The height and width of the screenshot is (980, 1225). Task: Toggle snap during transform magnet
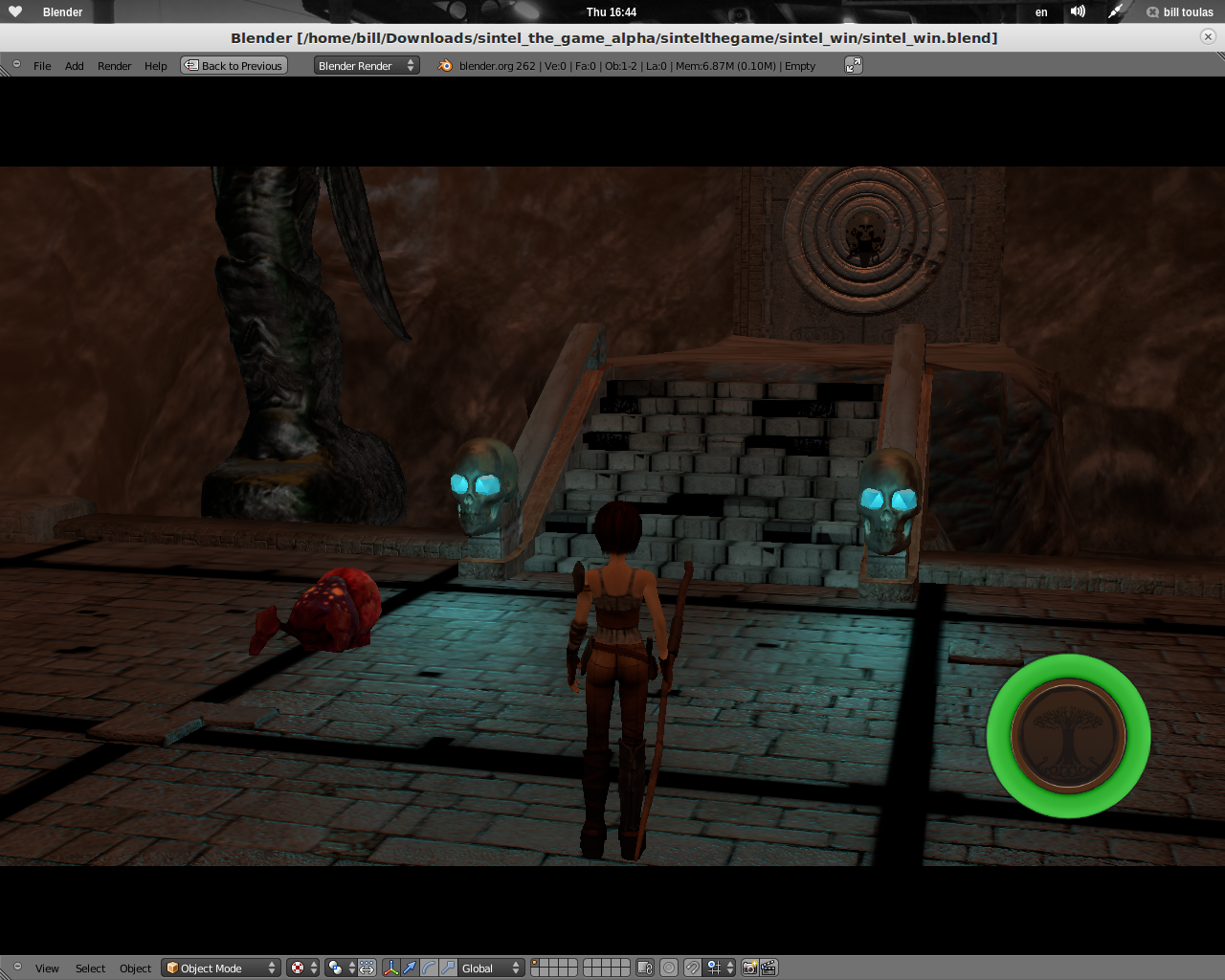coord(693,969)
